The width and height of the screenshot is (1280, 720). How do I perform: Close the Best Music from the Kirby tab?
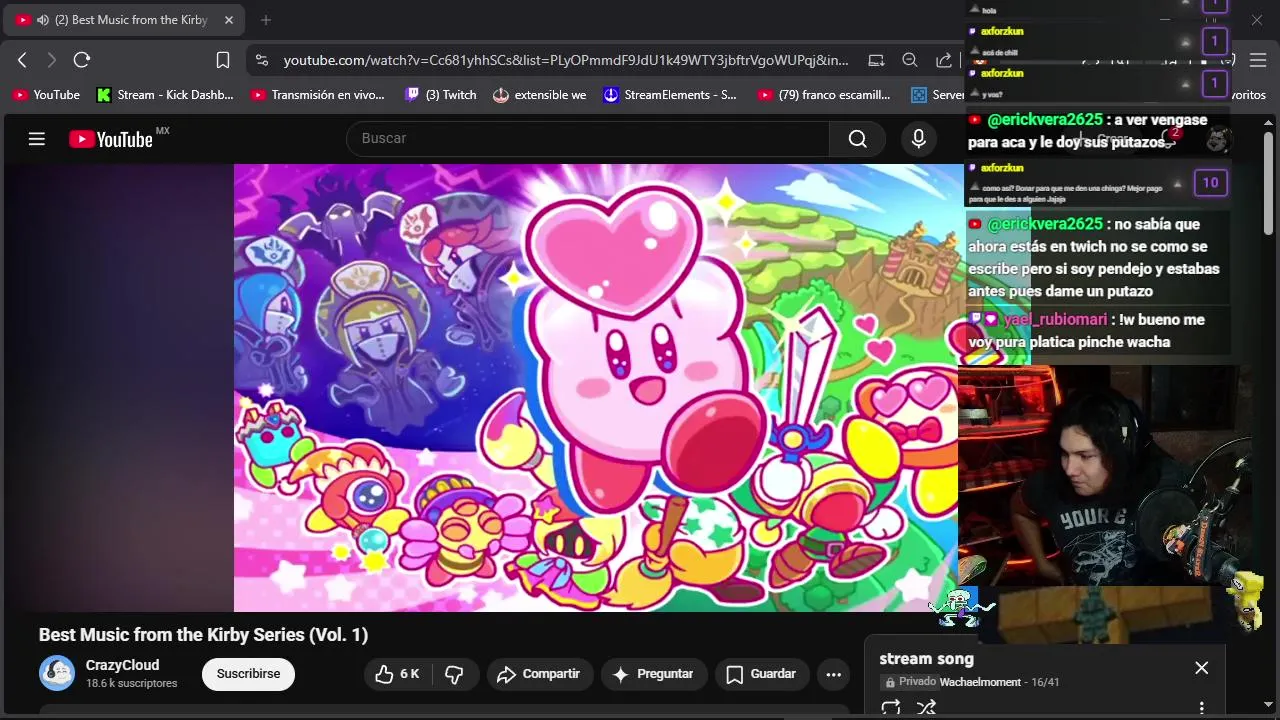click(228, 20)
